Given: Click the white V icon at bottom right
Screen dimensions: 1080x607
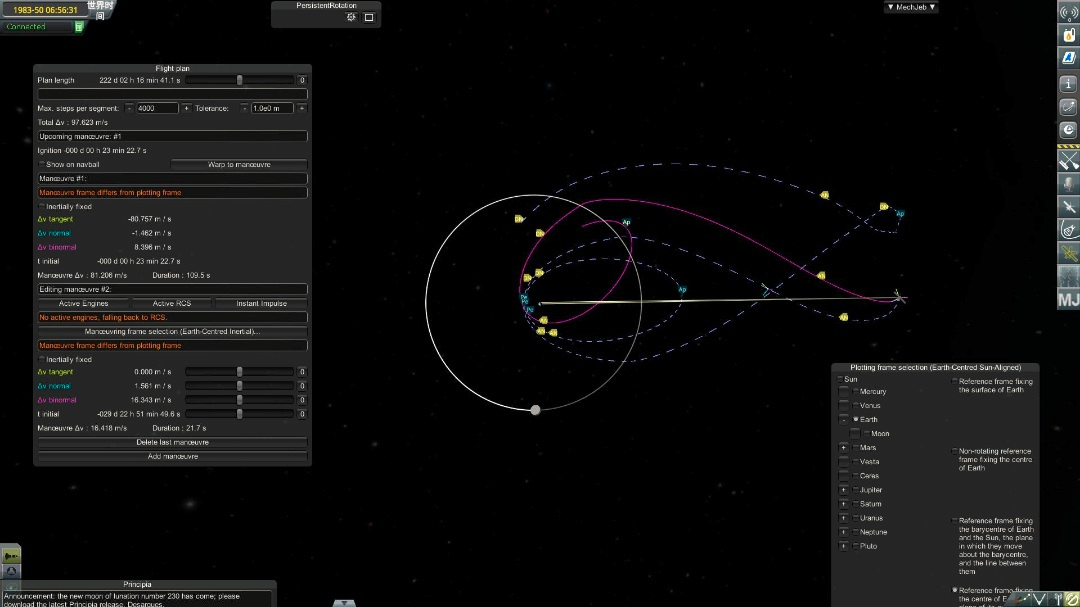Looking at the screenshot, I should coord(1040,600).
